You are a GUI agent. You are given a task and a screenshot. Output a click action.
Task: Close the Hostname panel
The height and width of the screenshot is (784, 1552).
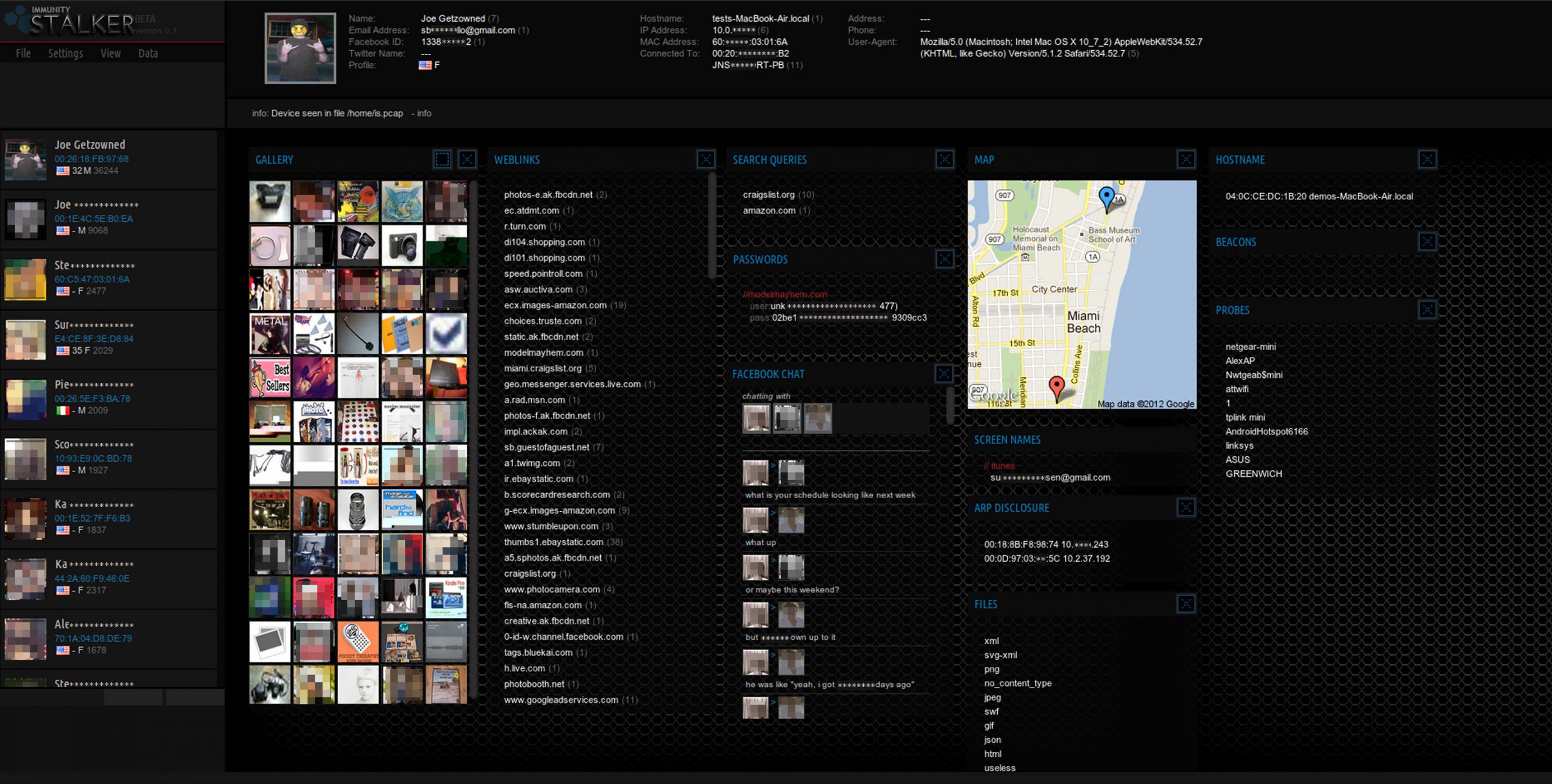click(1427, 159)
